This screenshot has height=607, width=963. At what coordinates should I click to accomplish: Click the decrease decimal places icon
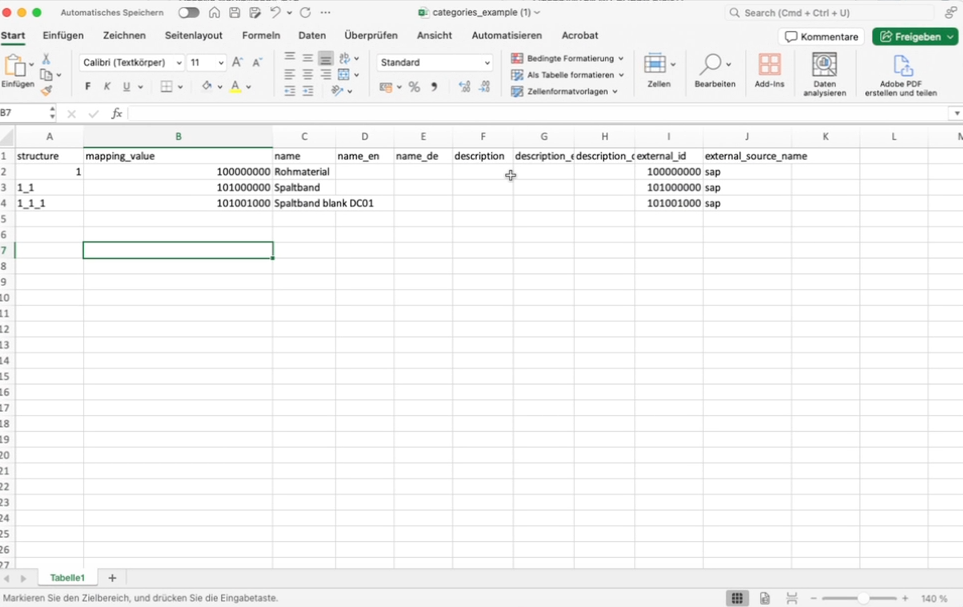[485, 87]
